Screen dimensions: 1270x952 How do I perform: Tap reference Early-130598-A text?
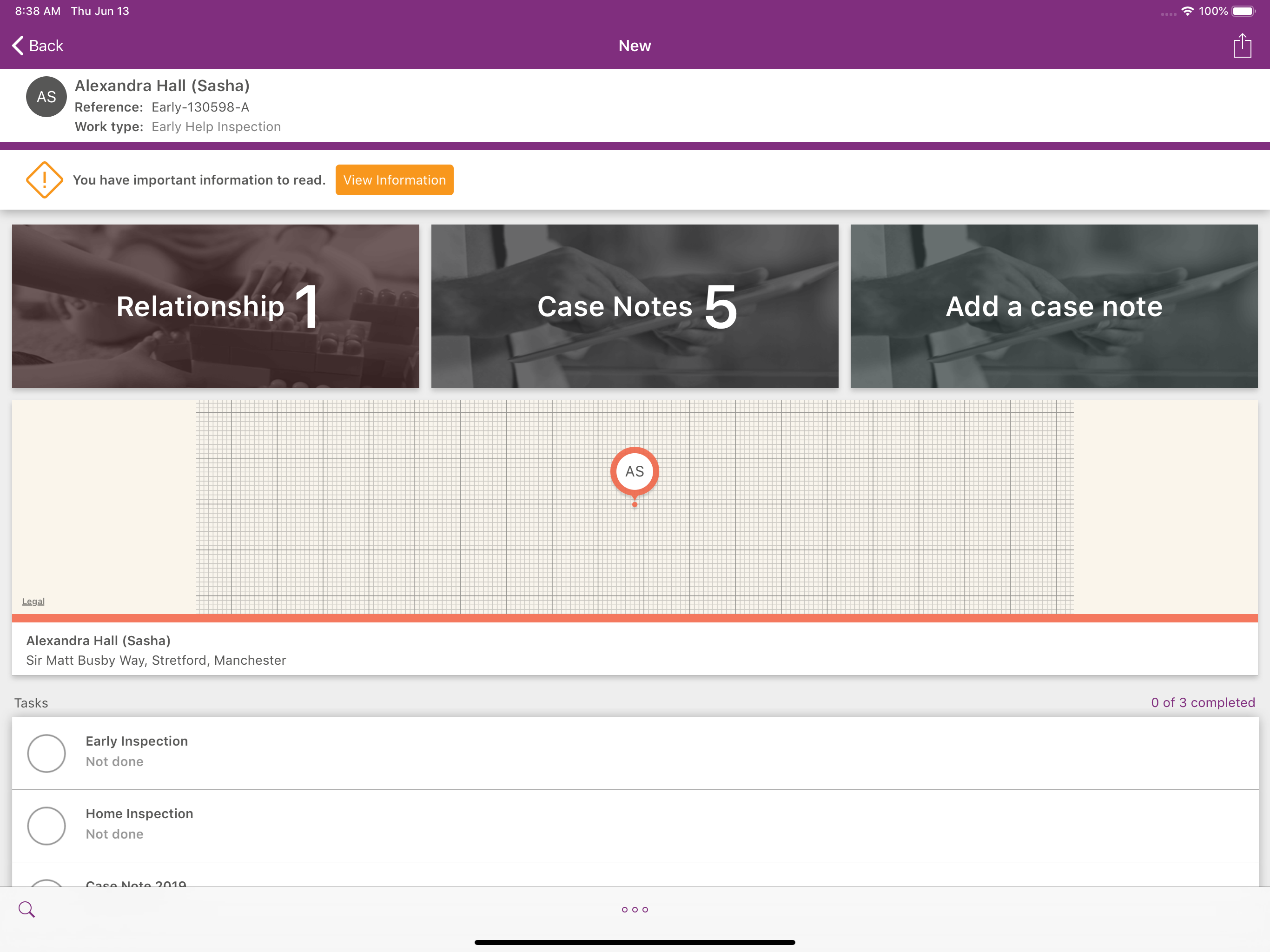(x=200, y=107)
